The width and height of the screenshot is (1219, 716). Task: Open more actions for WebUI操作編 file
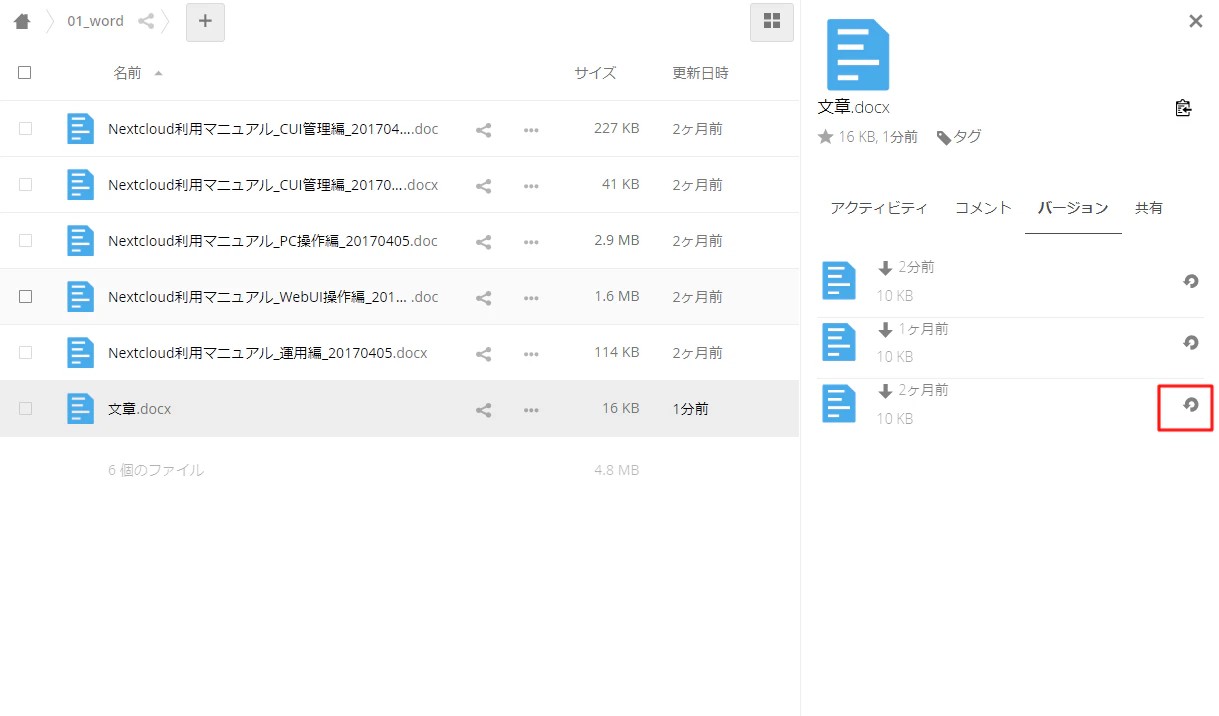pyautogui.click(x=531, y=297)
